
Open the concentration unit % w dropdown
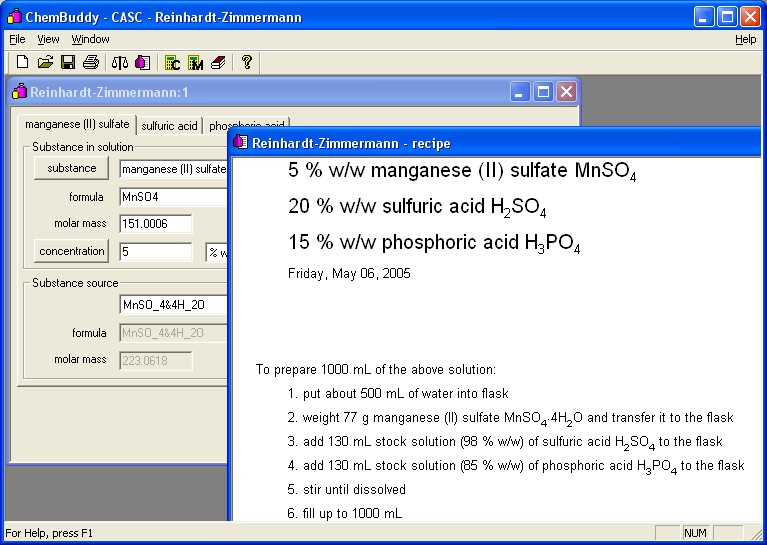(x=217, y=252)
